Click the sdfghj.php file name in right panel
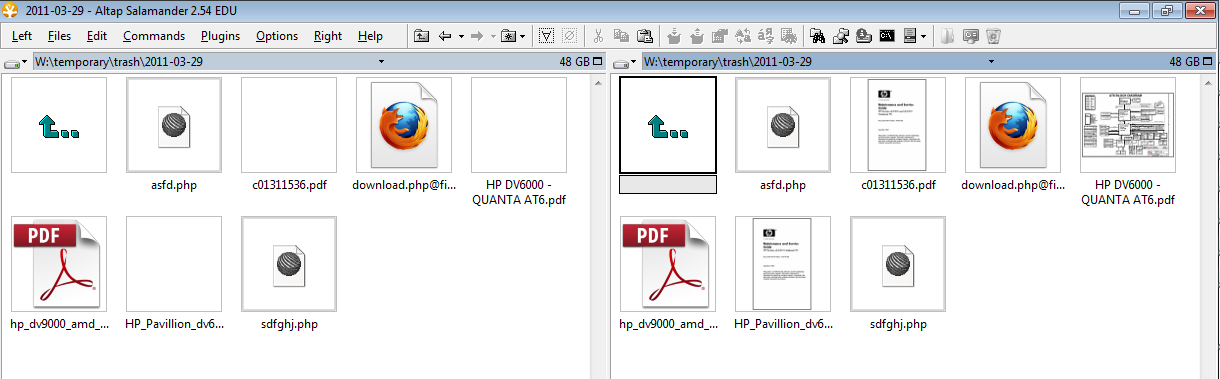The height and width of the screenshot is (379, 1220). (x=898, y=324)
